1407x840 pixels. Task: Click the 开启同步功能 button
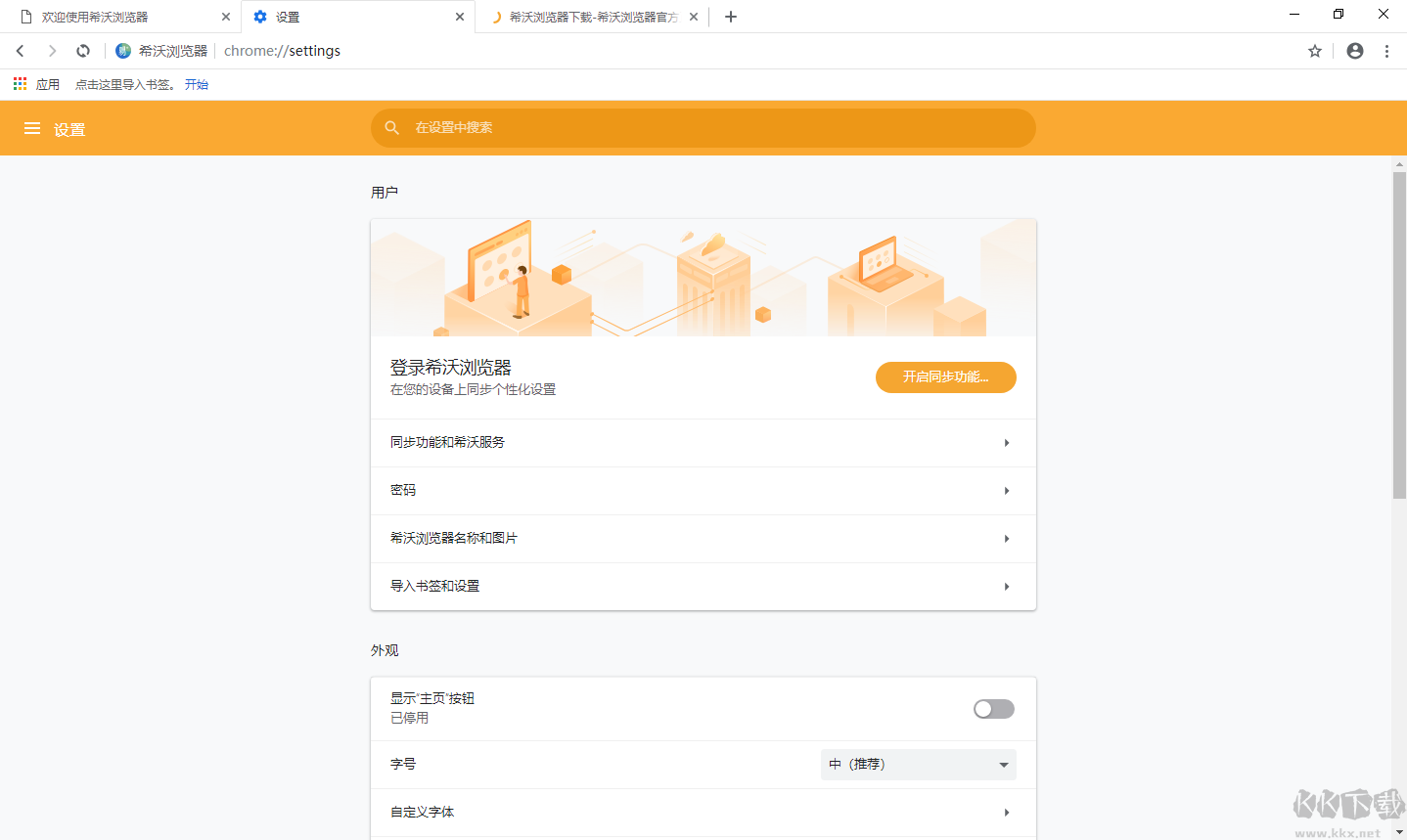[x=945, y=376]
